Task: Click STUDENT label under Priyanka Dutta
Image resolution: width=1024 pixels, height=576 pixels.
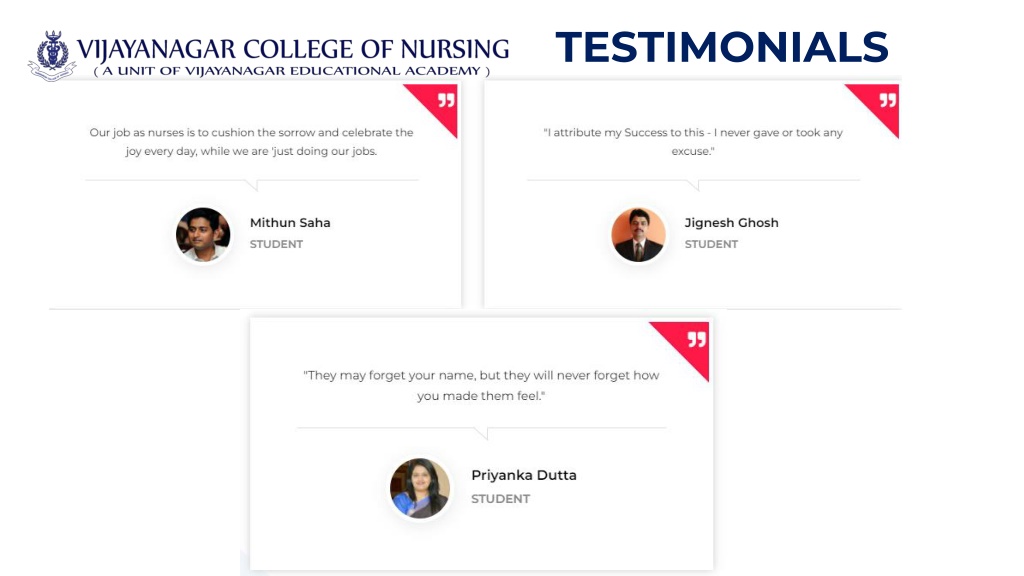Action: tap(501, 499)
